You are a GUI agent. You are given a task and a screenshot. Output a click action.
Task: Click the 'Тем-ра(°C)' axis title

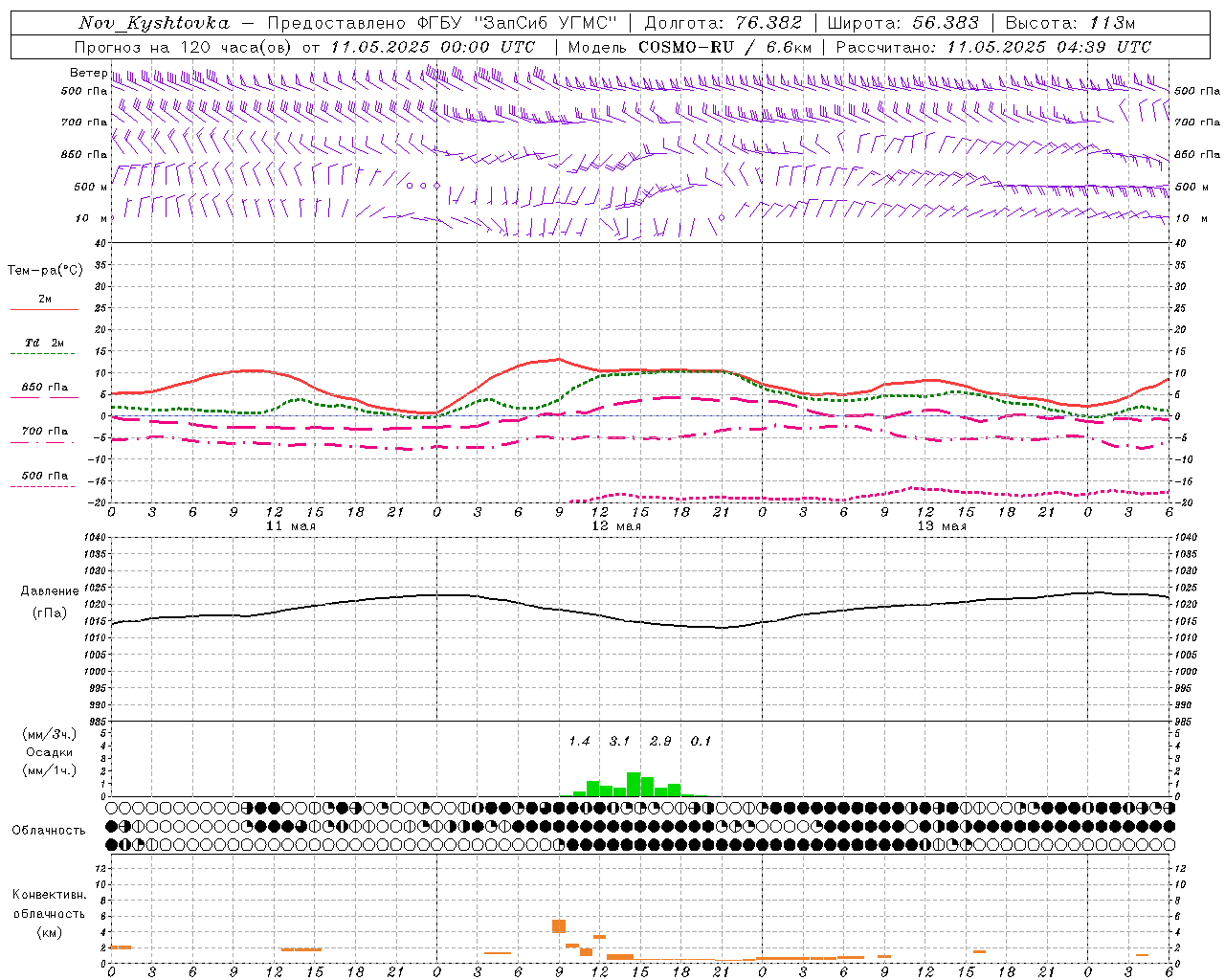point(45,271)
